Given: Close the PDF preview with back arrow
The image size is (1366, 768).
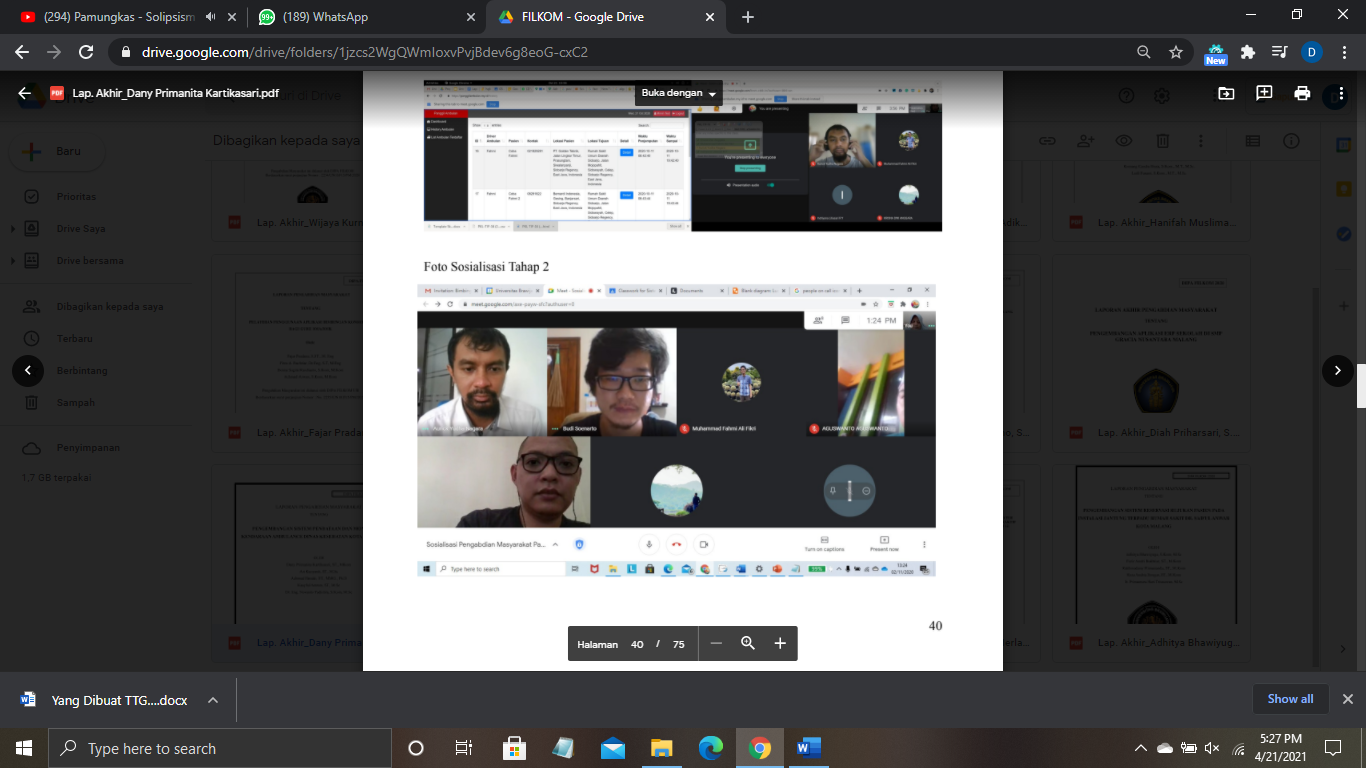Looking at the screenshot, I should (25, 93).
